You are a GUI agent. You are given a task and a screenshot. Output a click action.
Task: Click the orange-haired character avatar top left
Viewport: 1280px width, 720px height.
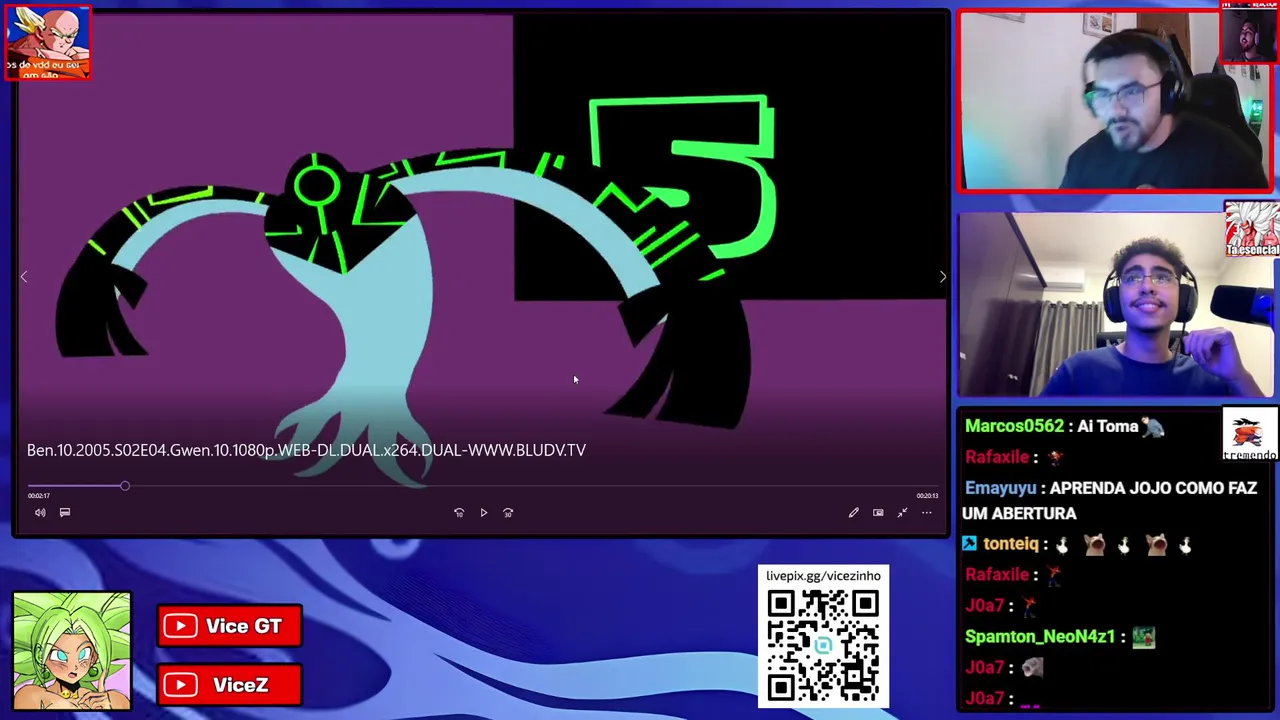point(48,42)
